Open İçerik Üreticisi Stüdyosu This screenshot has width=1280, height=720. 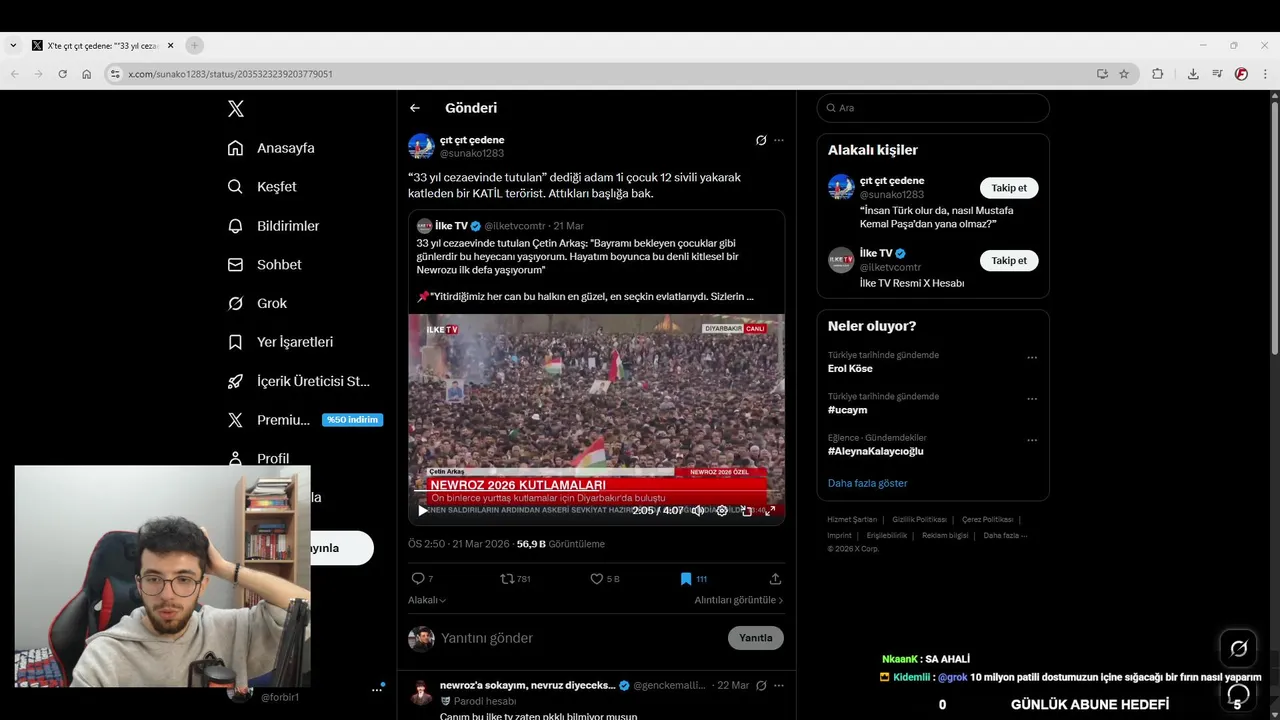click(299, 381)
